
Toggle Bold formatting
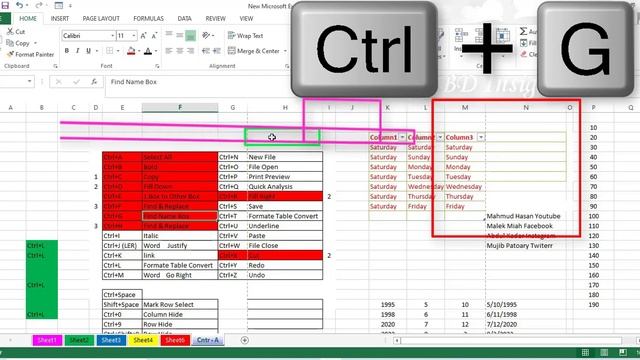(67, 51)
